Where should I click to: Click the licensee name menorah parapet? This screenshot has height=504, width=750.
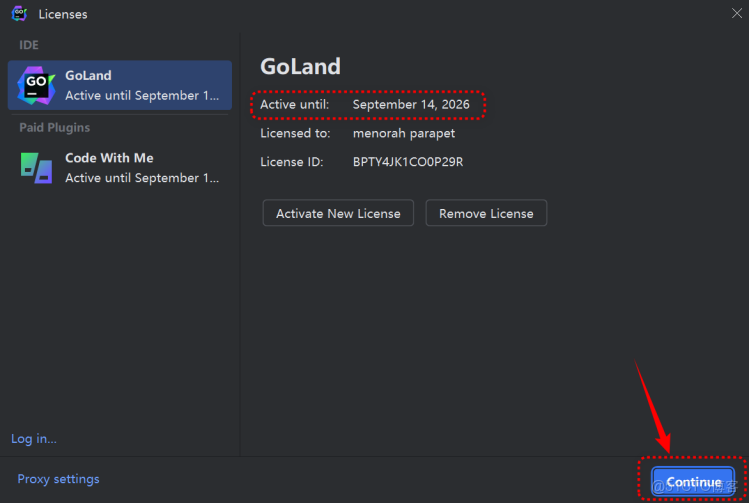click(x=404, y=133)
